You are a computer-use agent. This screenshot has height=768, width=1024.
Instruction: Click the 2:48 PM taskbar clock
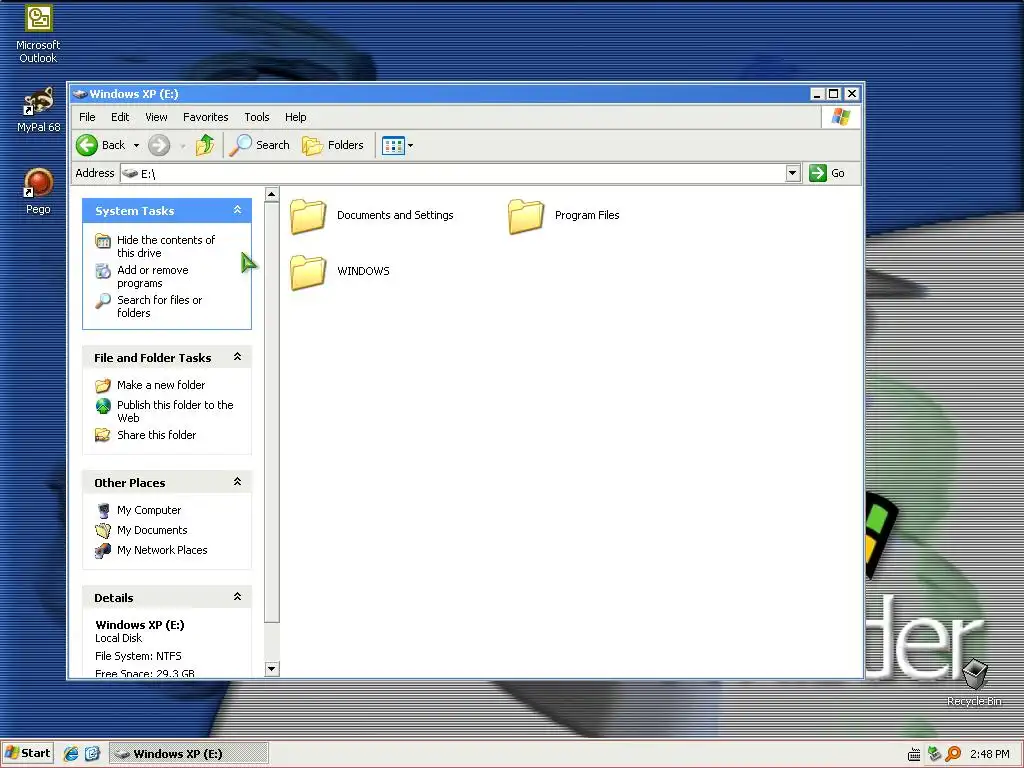pos(989,754)
